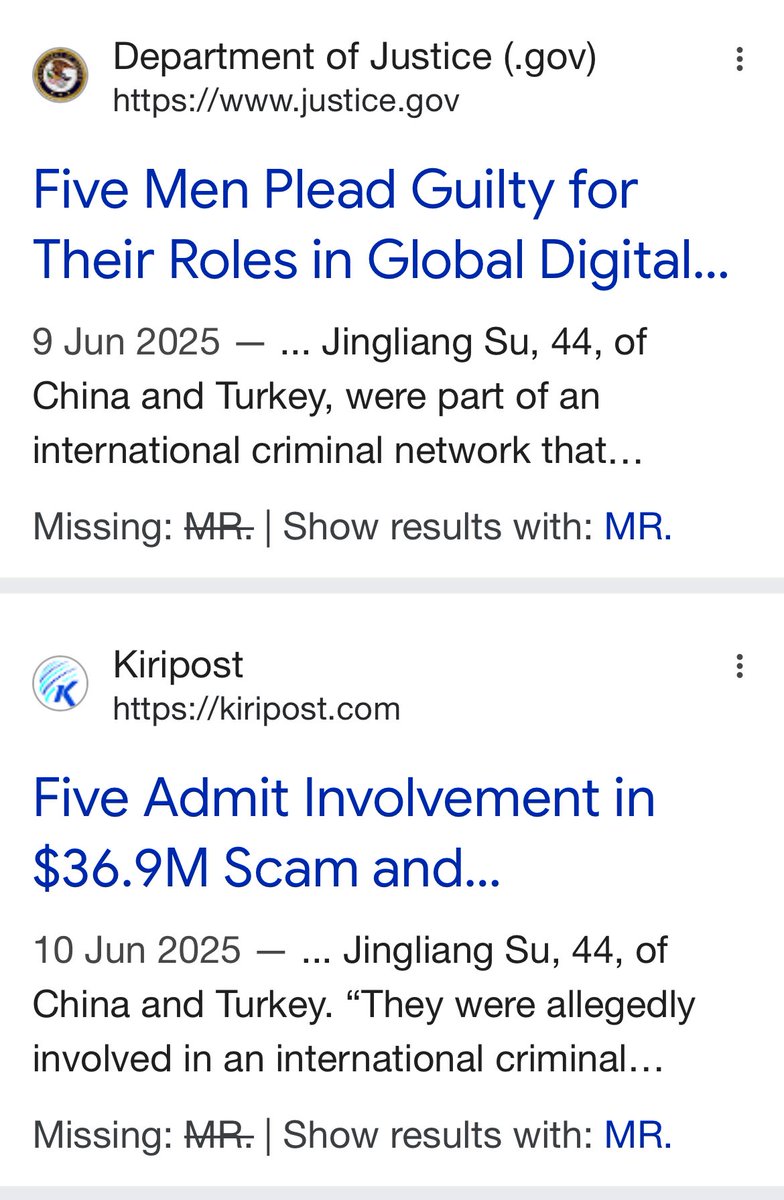This screenshot has height=1200, width=784.
Task: Tap the 10 Jun 2025 result snippet
Action: point(363,1005)
